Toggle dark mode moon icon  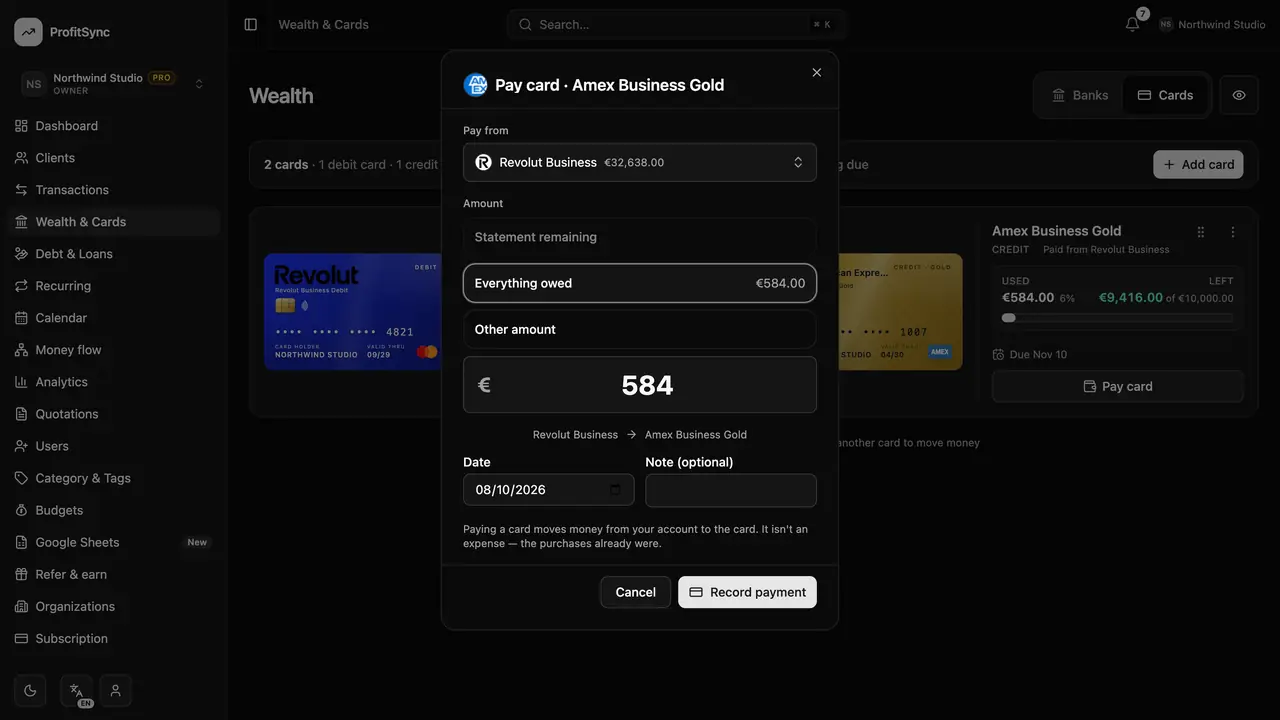(30, 690)
